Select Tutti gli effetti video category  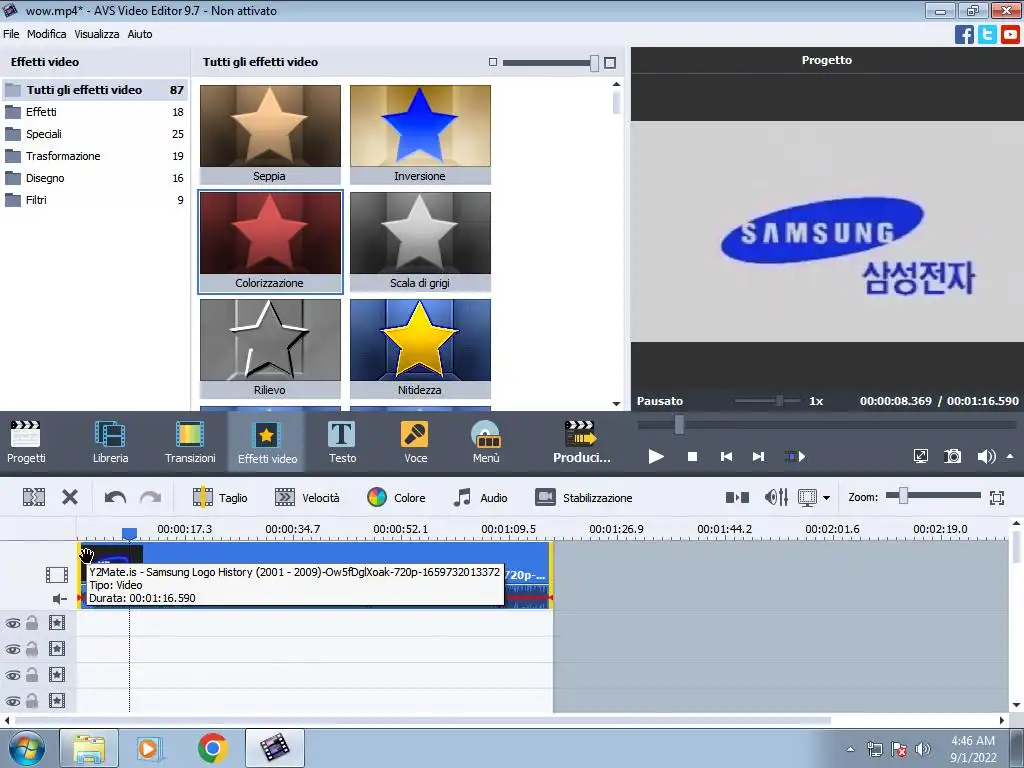point(95,90)
